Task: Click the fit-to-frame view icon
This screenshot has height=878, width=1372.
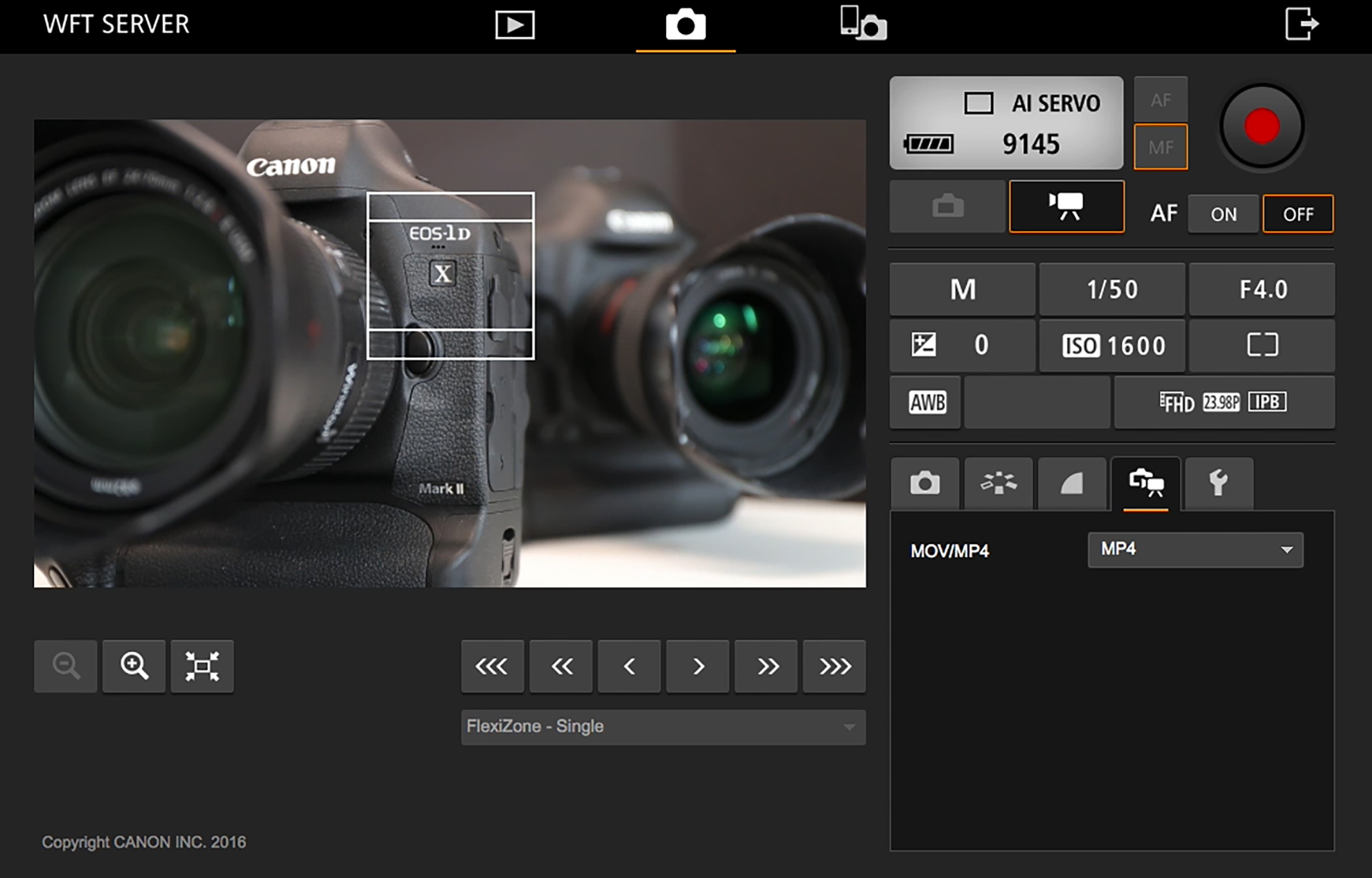Action: [x=202, y=666]
